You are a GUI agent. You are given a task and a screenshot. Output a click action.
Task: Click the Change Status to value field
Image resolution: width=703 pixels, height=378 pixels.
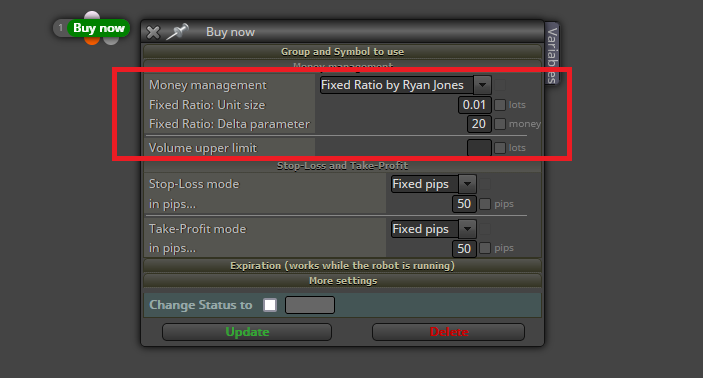(310, 305)
